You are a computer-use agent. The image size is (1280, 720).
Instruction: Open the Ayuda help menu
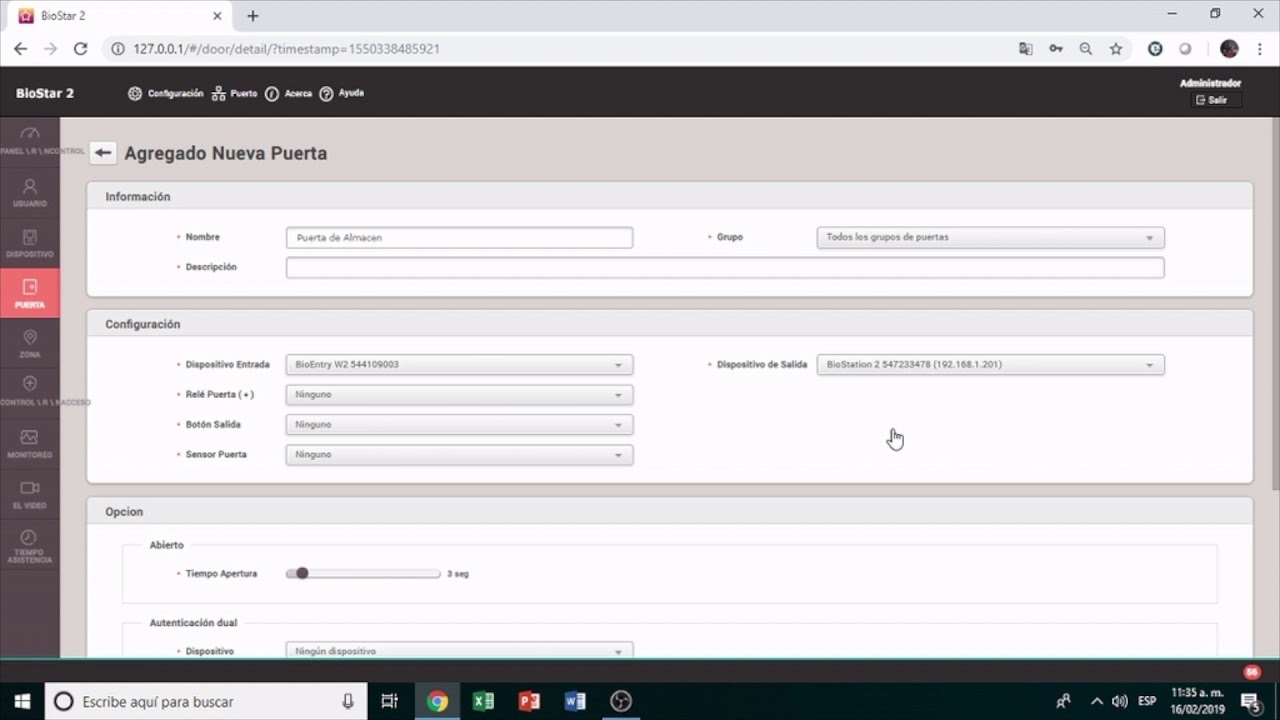click(x=342, y=93)
